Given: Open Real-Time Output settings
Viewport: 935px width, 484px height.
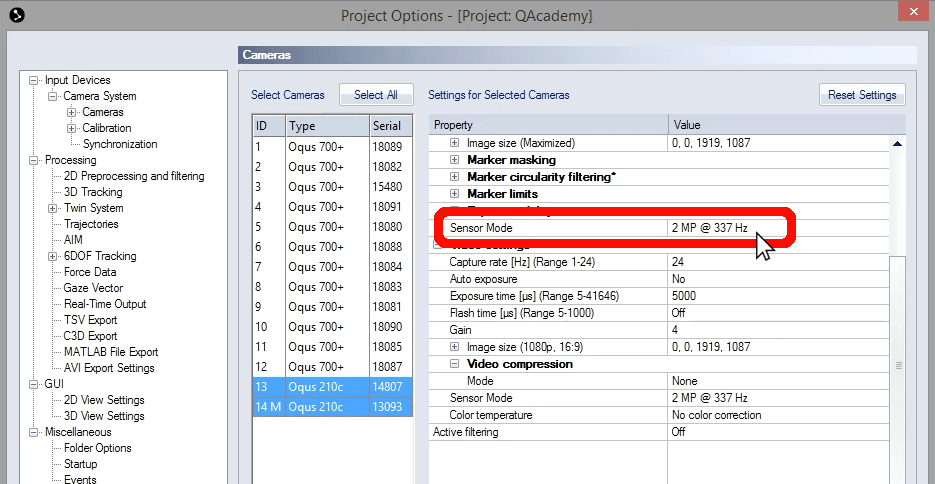Looking at the screenshot, I should coord(105,304).
